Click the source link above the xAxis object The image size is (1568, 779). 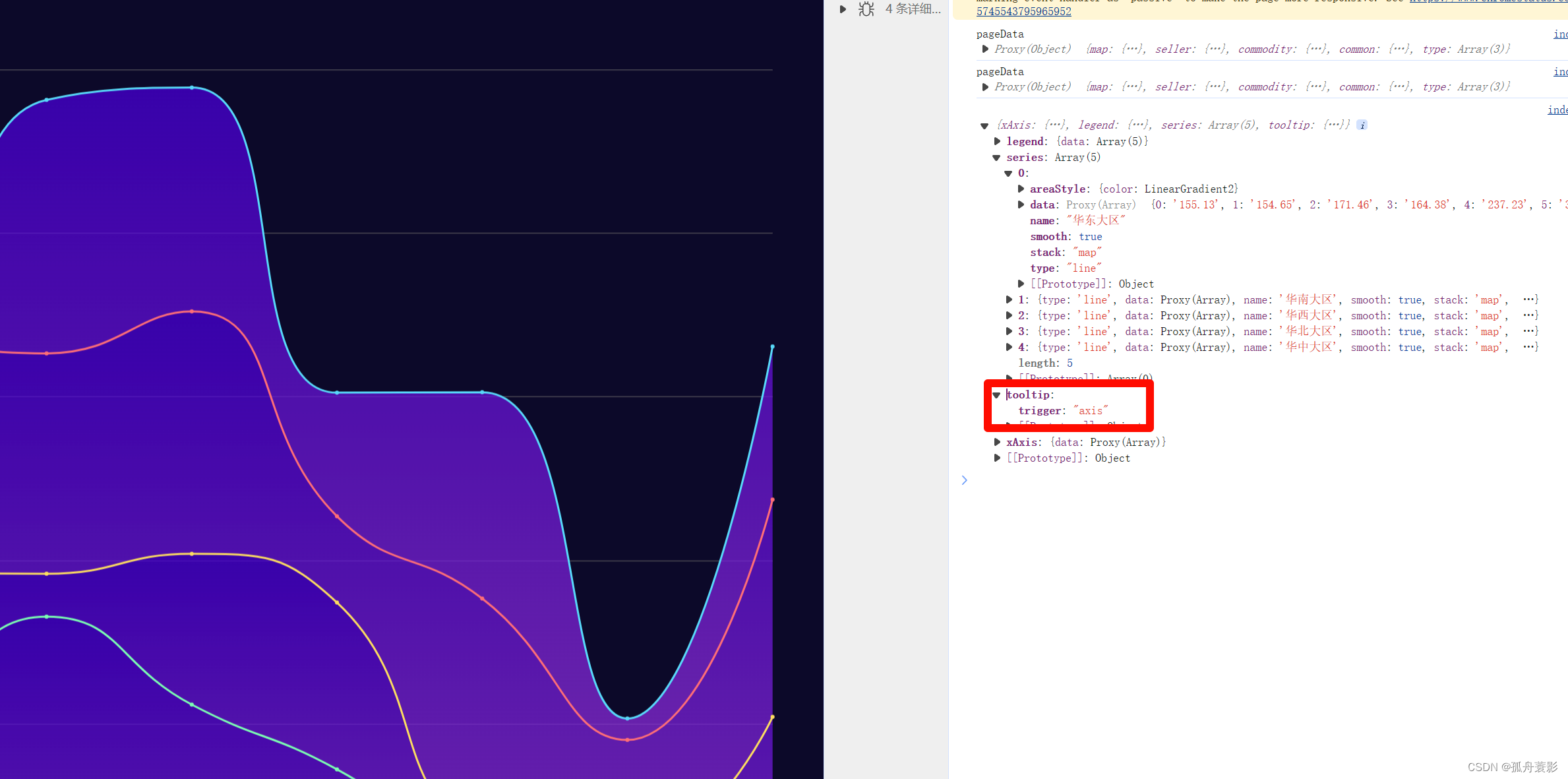1557,109
